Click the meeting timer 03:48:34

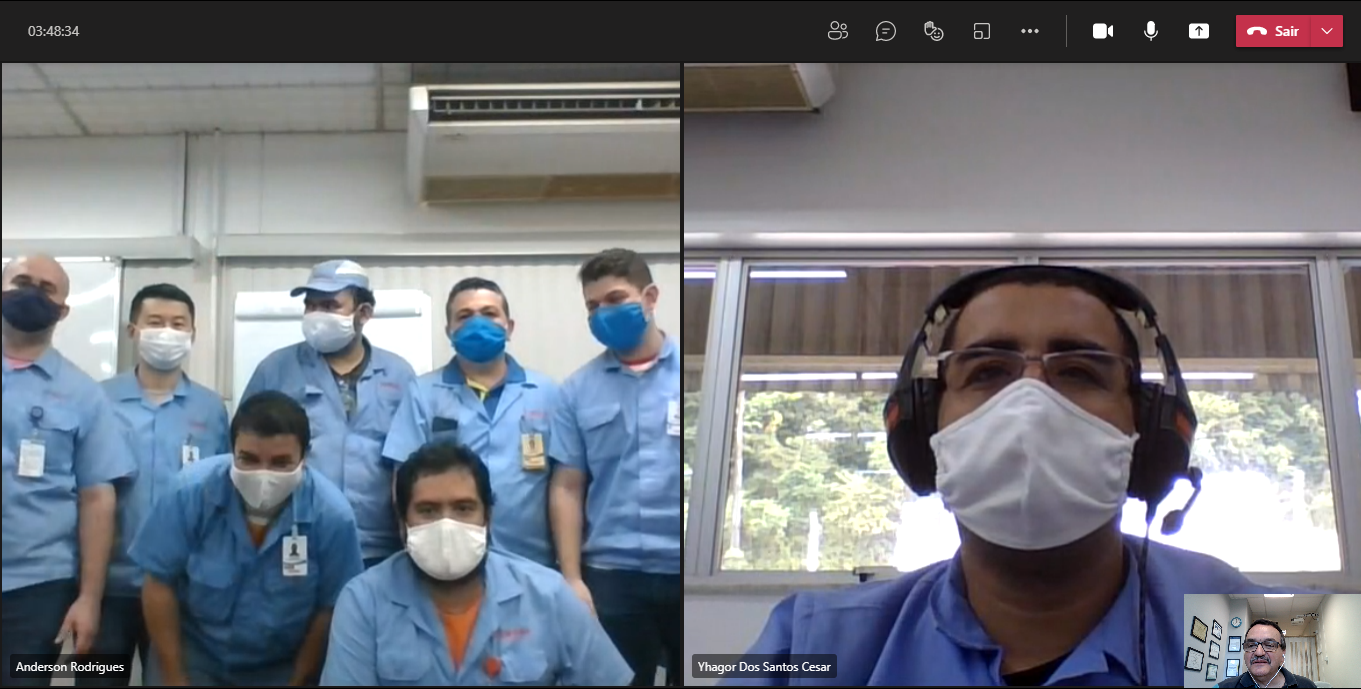53,31
